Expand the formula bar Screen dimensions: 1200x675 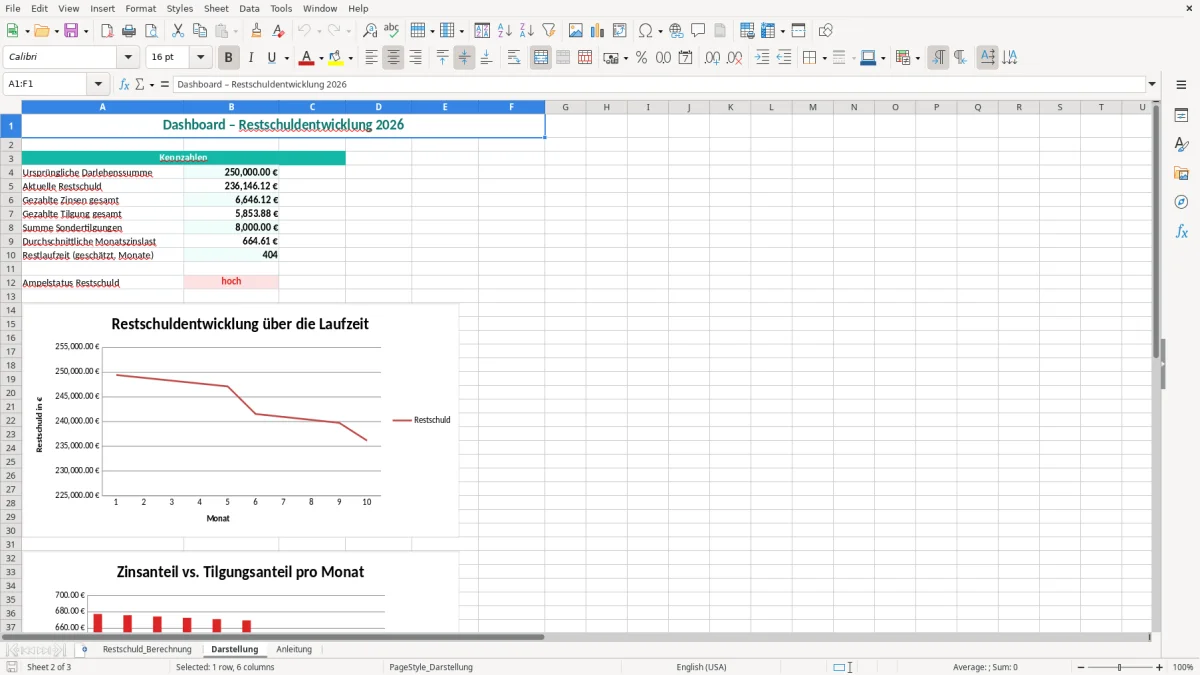(x=1152, y=85)
